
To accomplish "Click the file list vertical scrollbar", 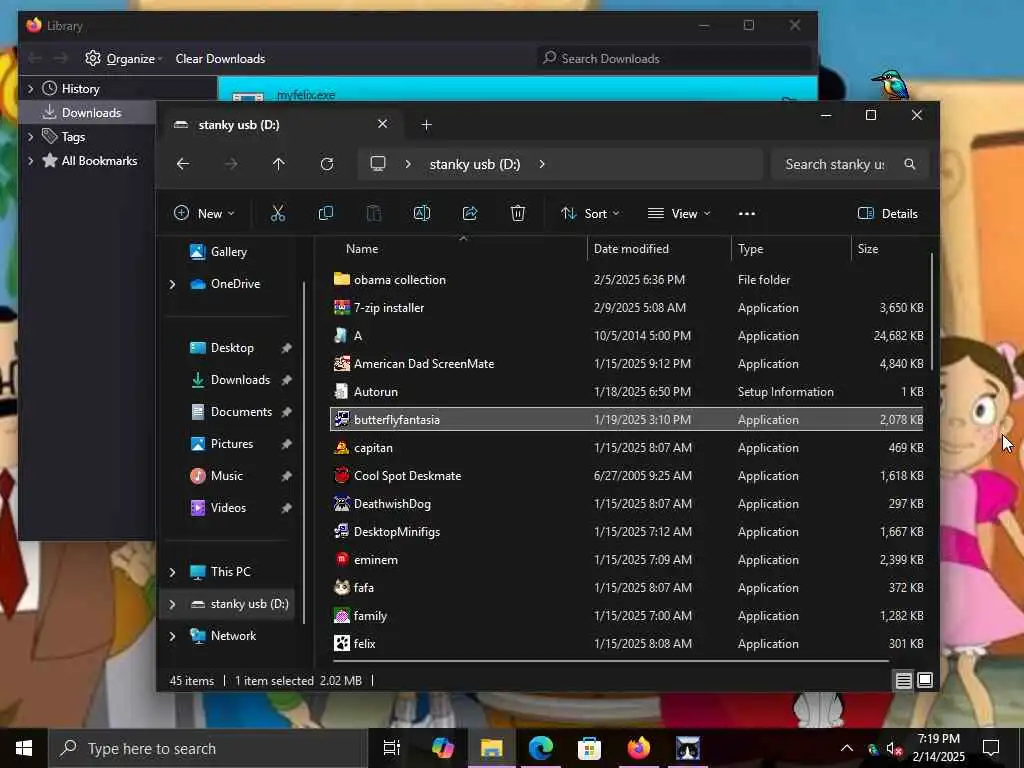I will pyautogui.click(x=932, y=313).
